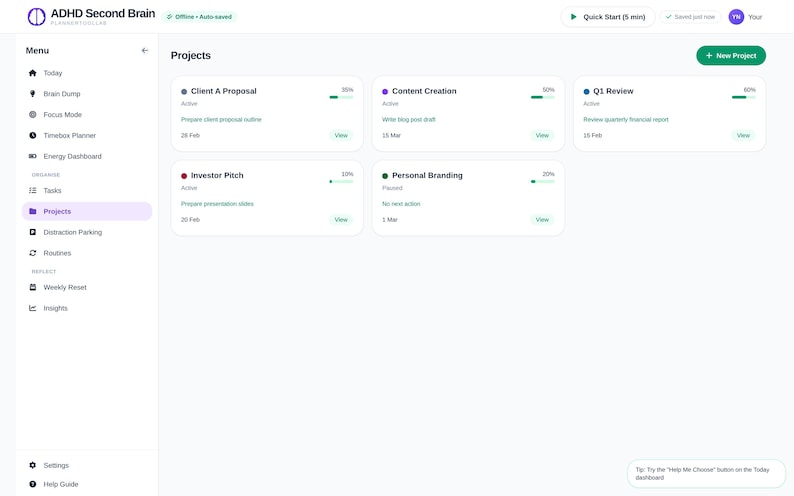This screenshot has width=794, height=496.
Task: Click the ADHD Second Brain logo icon
Action: coord(36,17)
